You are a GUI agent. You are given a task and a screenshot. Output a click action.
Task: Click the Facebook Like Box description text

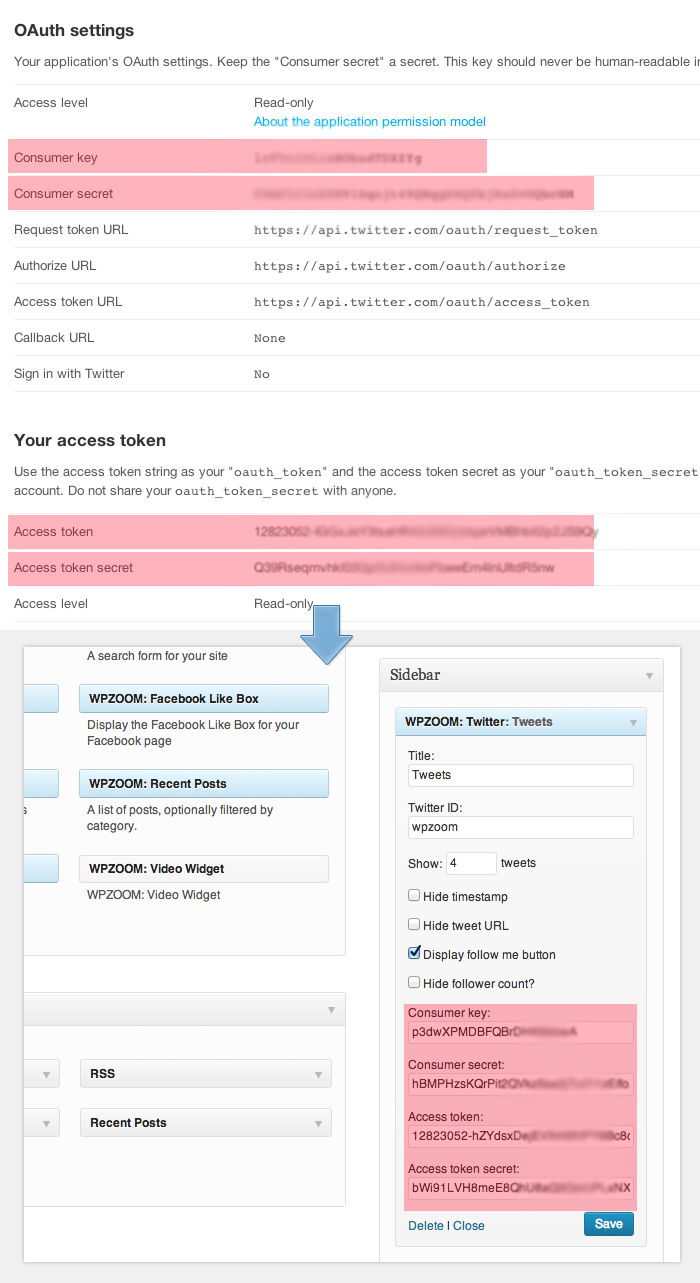click(193, 733)
